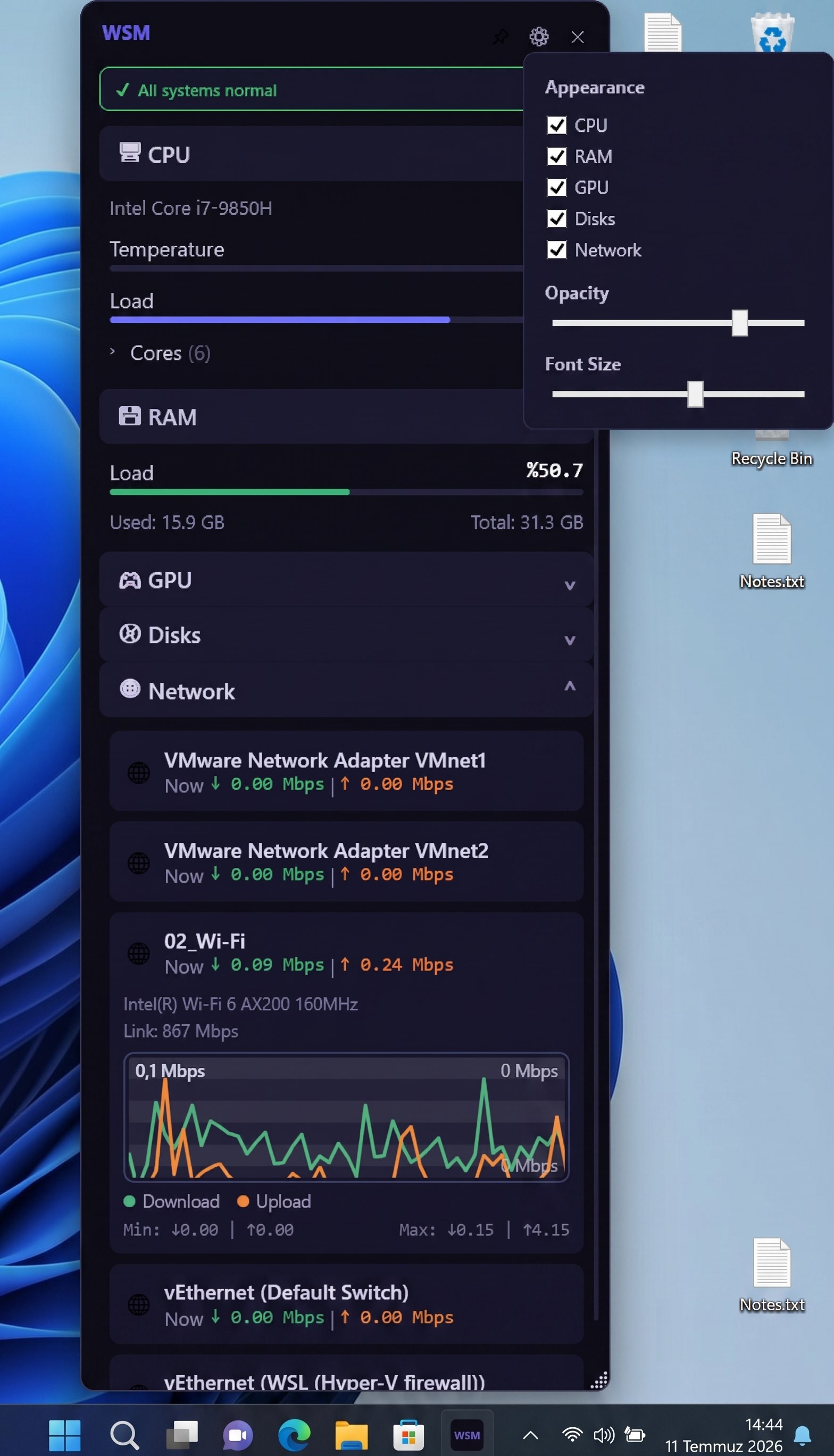Uncheck the RAM checkbox in Appearance
834x1456 pixels.
[557, 156]
